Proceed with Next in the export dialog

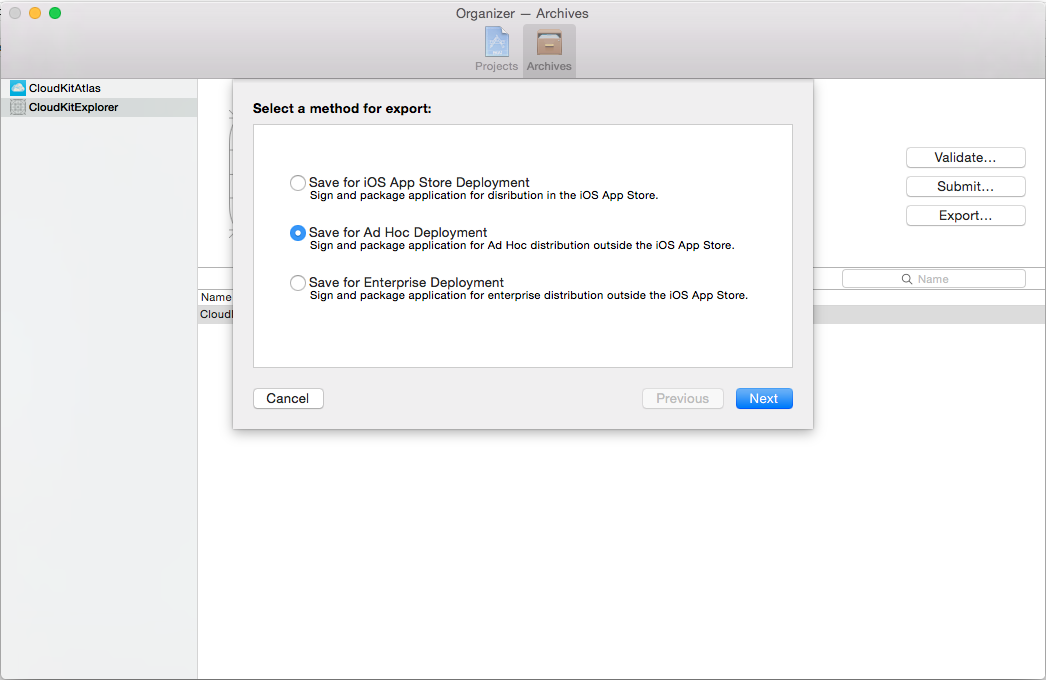763,398
